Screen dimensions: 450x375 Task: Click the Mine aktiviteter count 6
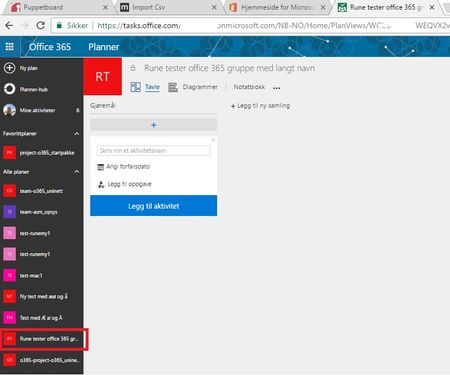point(78,110)
